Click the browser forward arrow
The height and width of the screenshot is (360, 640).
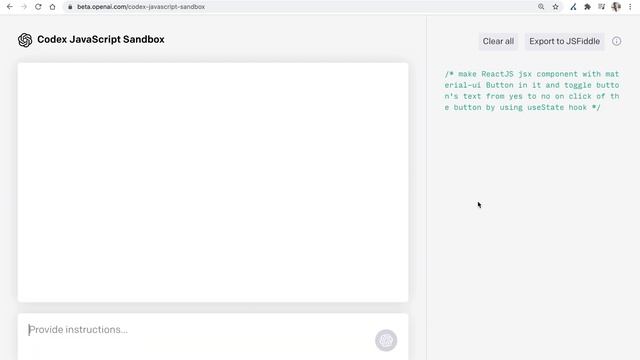point(24,7)
